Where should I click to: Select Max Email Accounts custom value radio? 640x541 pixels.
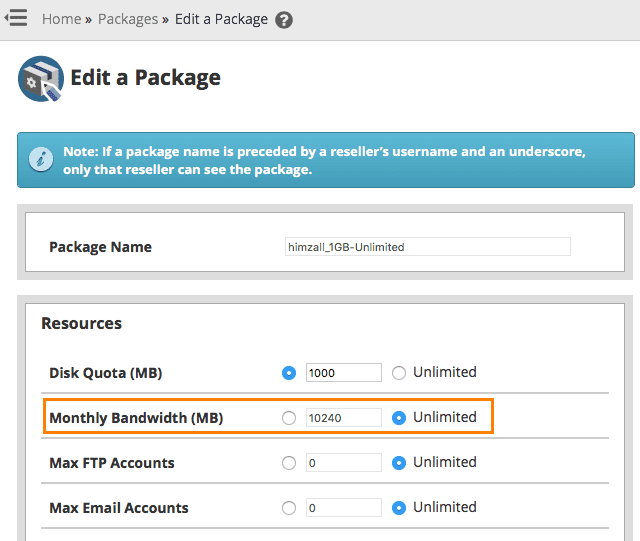[x=289, y=508]
